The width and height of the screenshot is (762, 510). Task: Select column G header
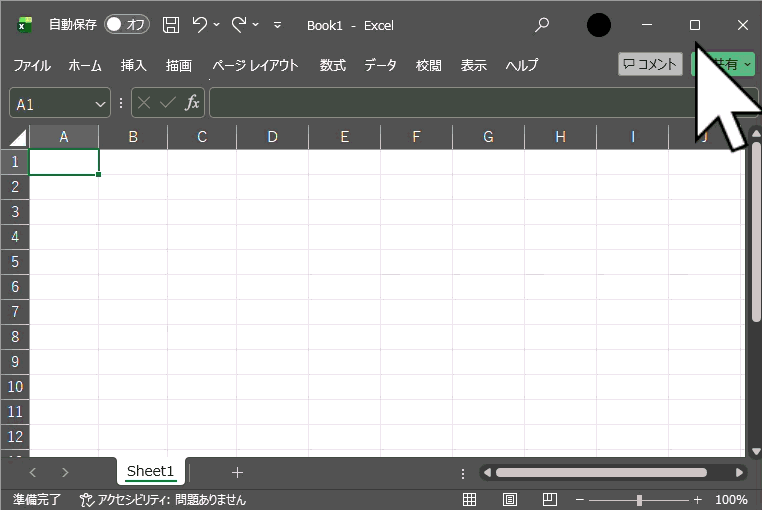click(x=488, y=137)
